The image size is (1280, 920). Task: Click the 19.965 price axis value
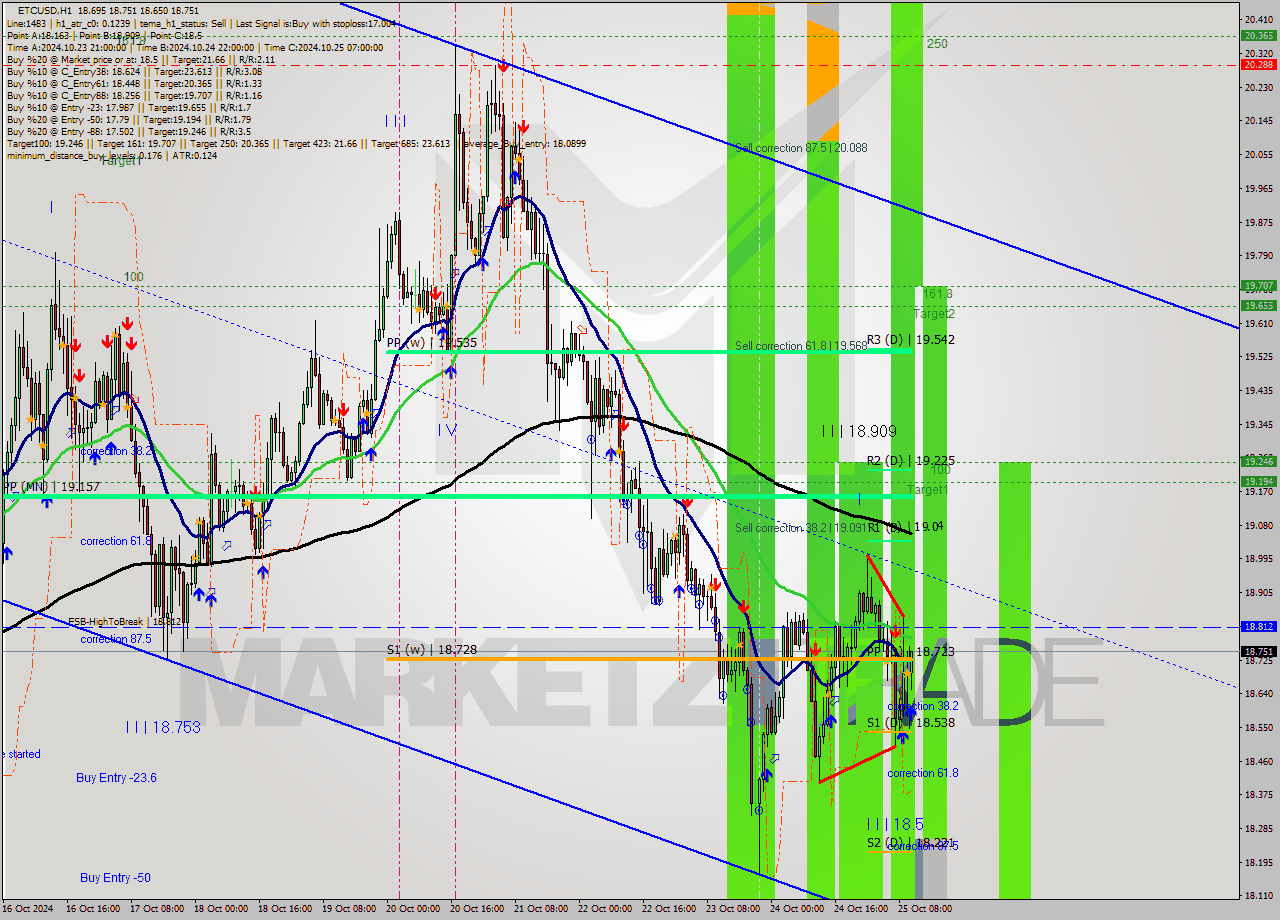pyautogui.click(x=1257, y=188)
